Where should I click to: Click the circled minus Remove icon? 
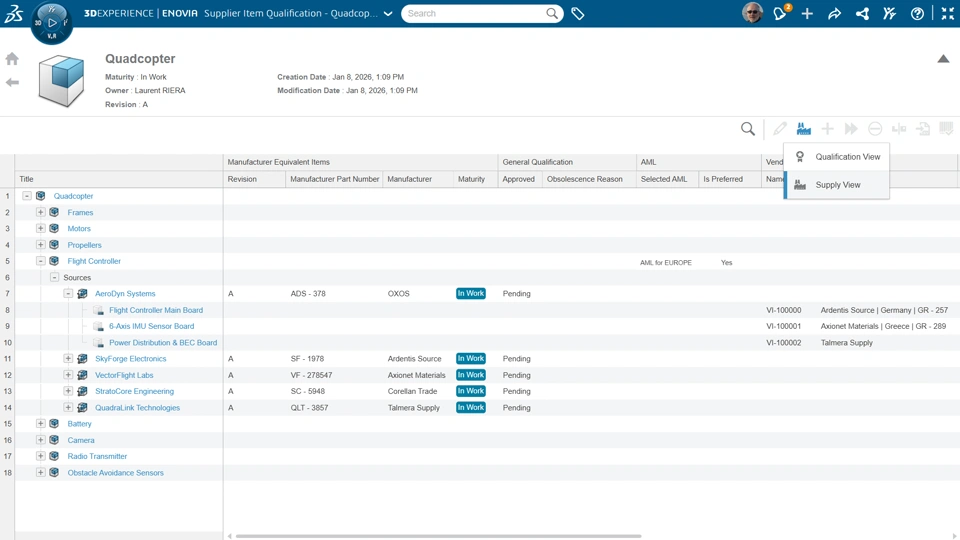[875, 129]
